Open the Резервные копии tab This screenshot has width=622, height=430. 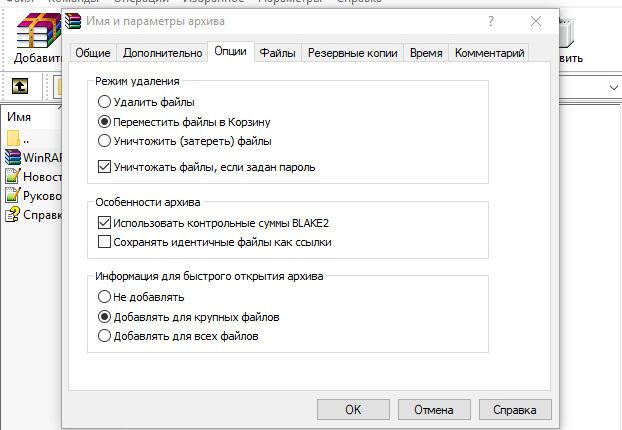point(353,53)
